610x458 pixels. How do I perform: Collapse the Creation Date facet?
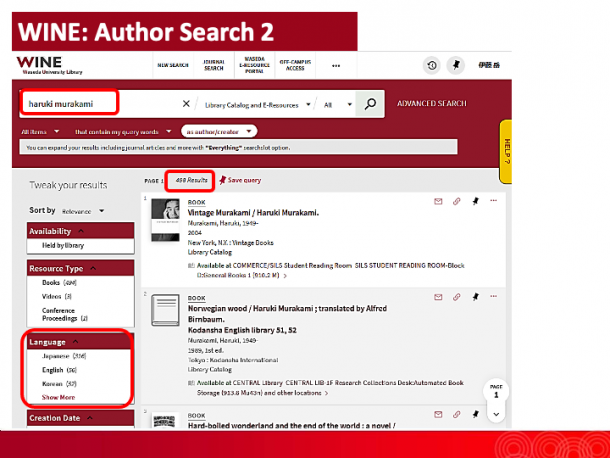click(81, 418)
